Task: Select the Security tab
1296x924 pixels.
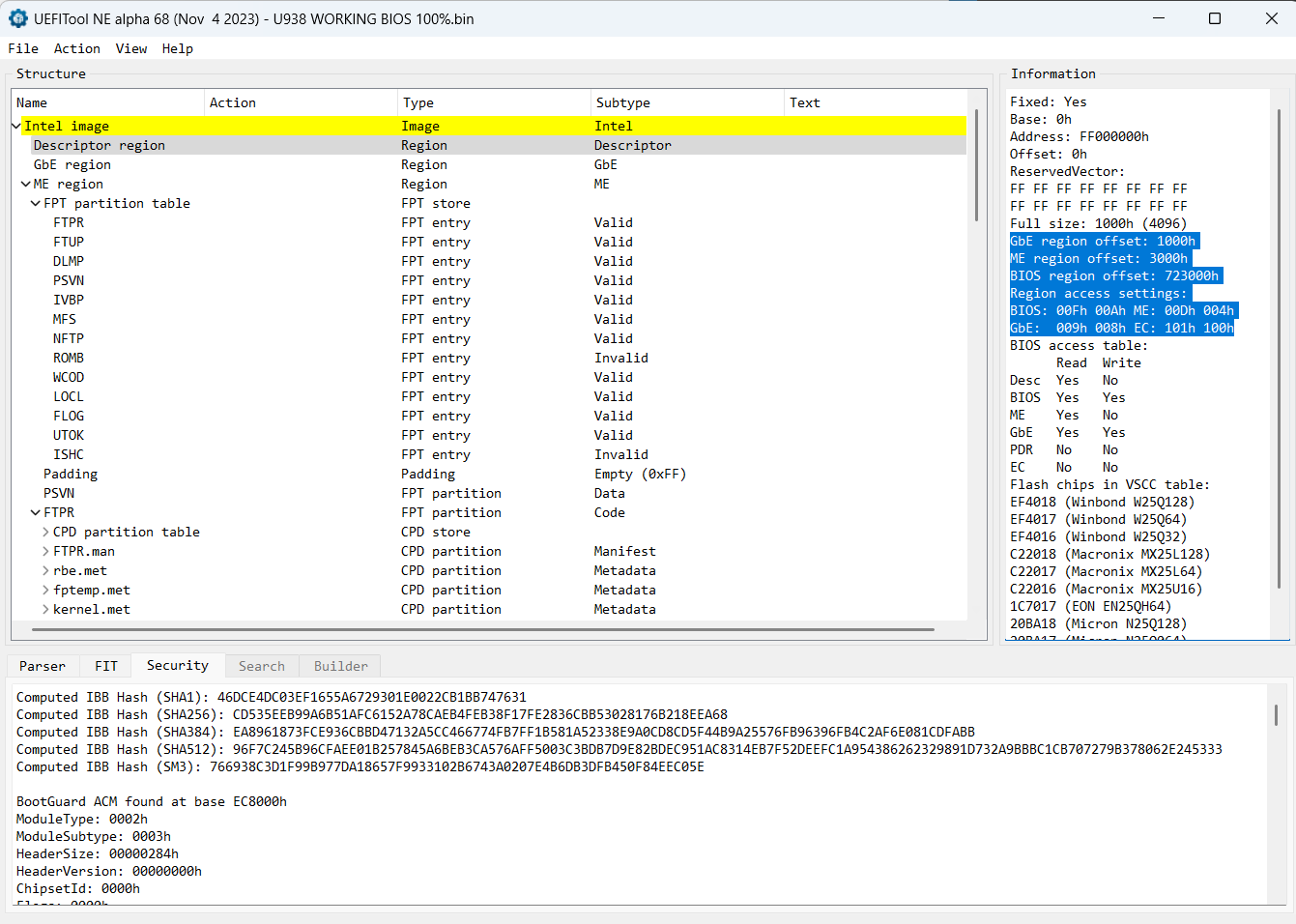Action: tap(178, 665)
